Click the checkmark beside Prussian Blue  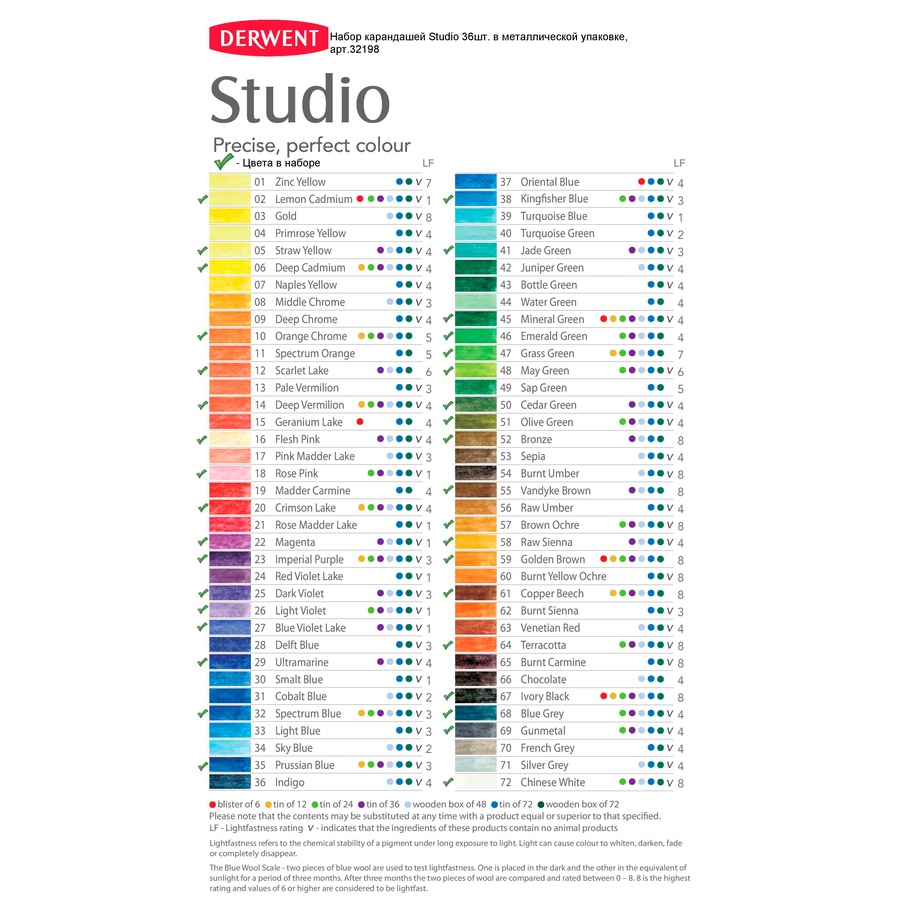coord(202,765)
